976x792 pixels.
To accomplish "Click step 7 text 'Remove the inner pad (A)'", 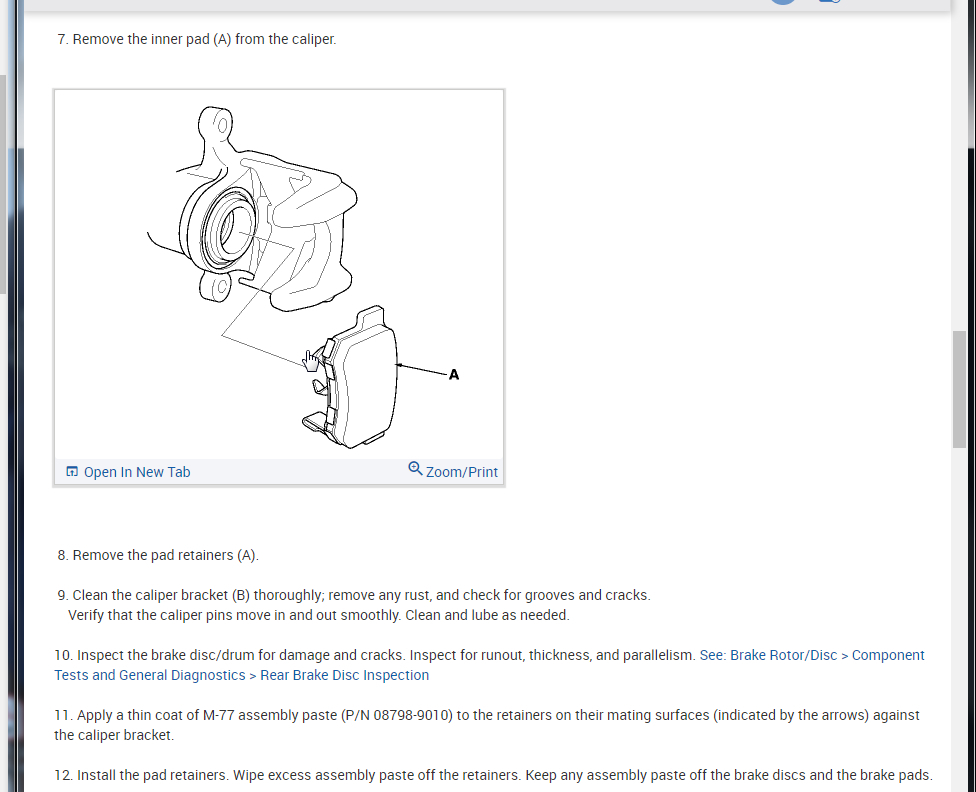I will pos(152,39).
